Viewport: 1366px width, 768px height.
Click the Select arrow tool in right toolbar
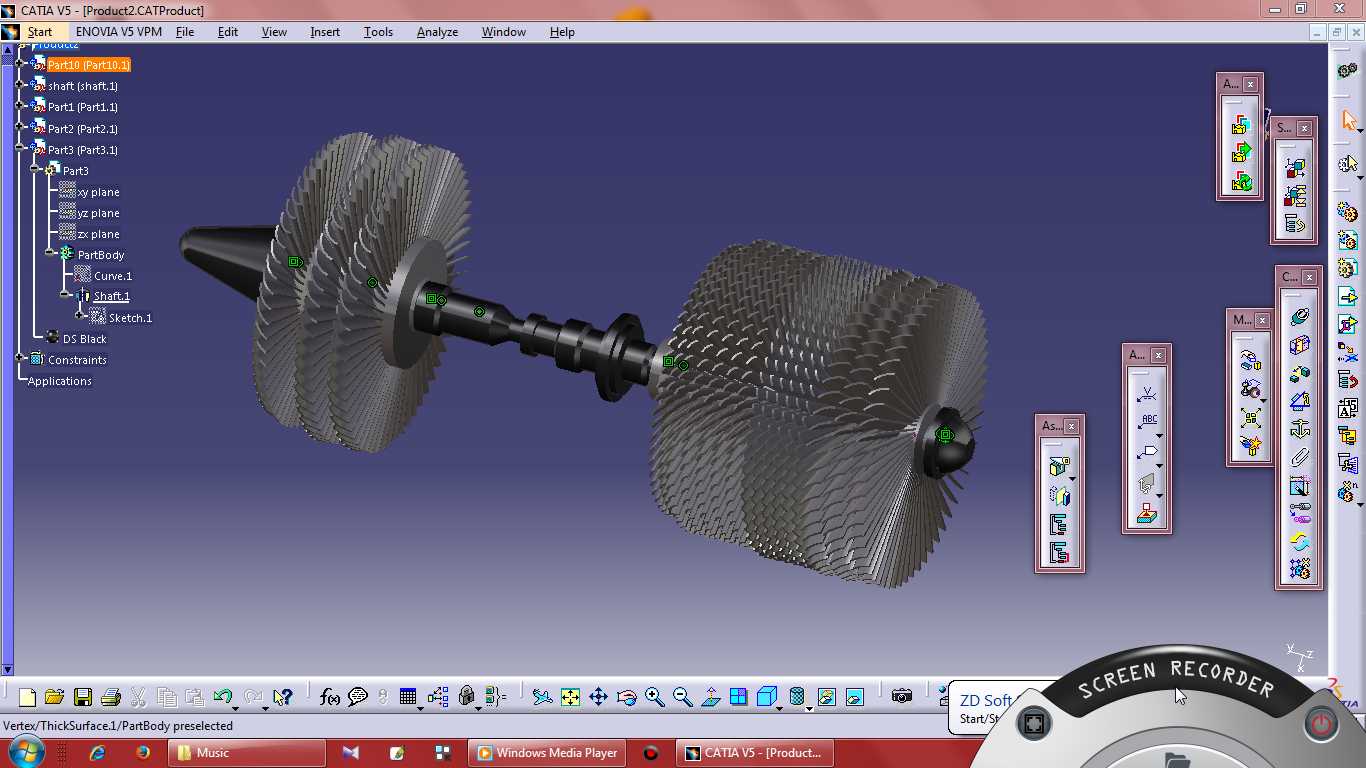1349,121
